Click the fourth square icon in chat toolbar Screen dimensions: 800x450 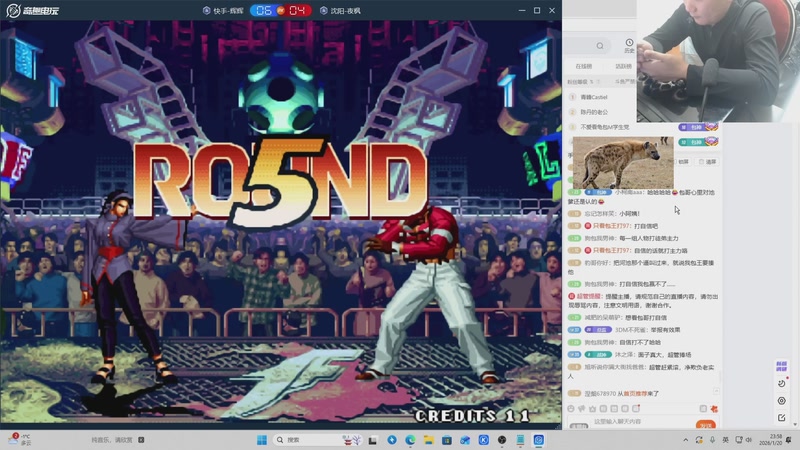[x=603, y=409]
